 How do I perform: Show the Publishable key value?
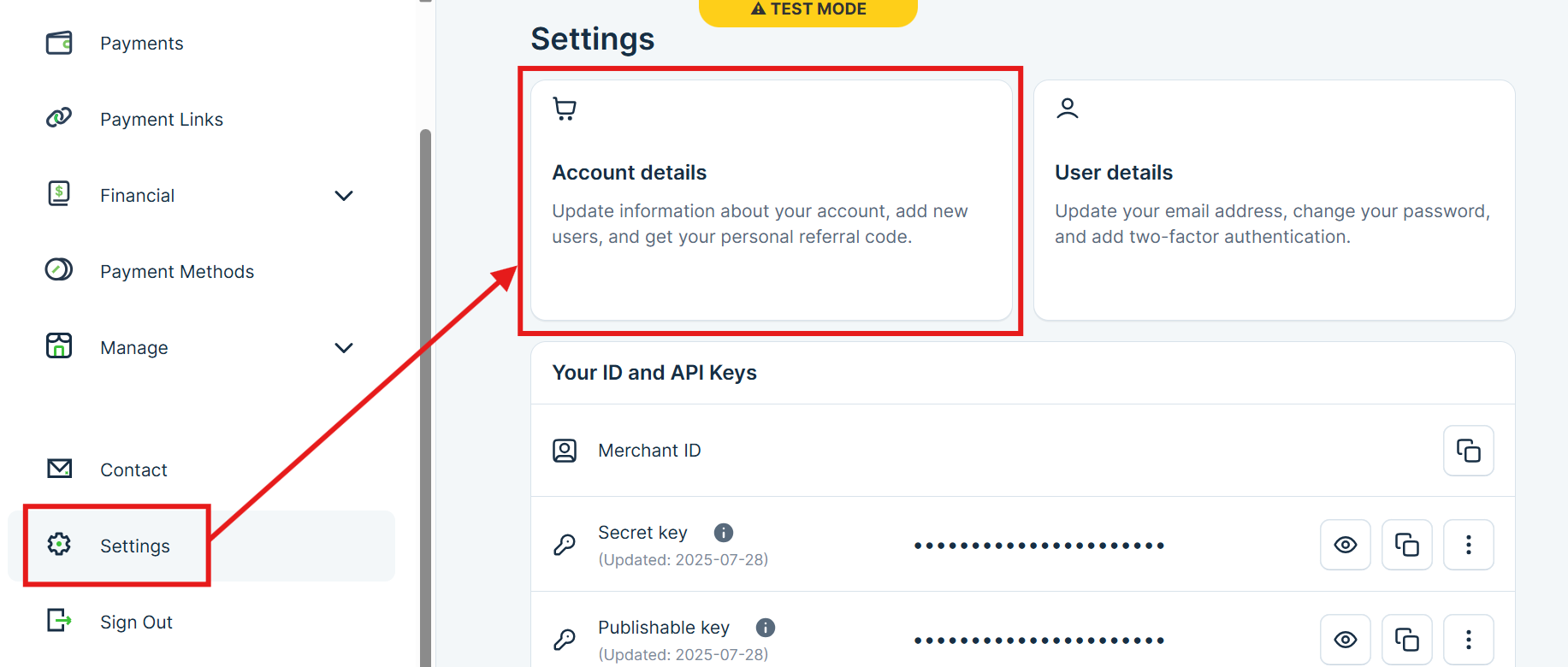(1345, 640)
